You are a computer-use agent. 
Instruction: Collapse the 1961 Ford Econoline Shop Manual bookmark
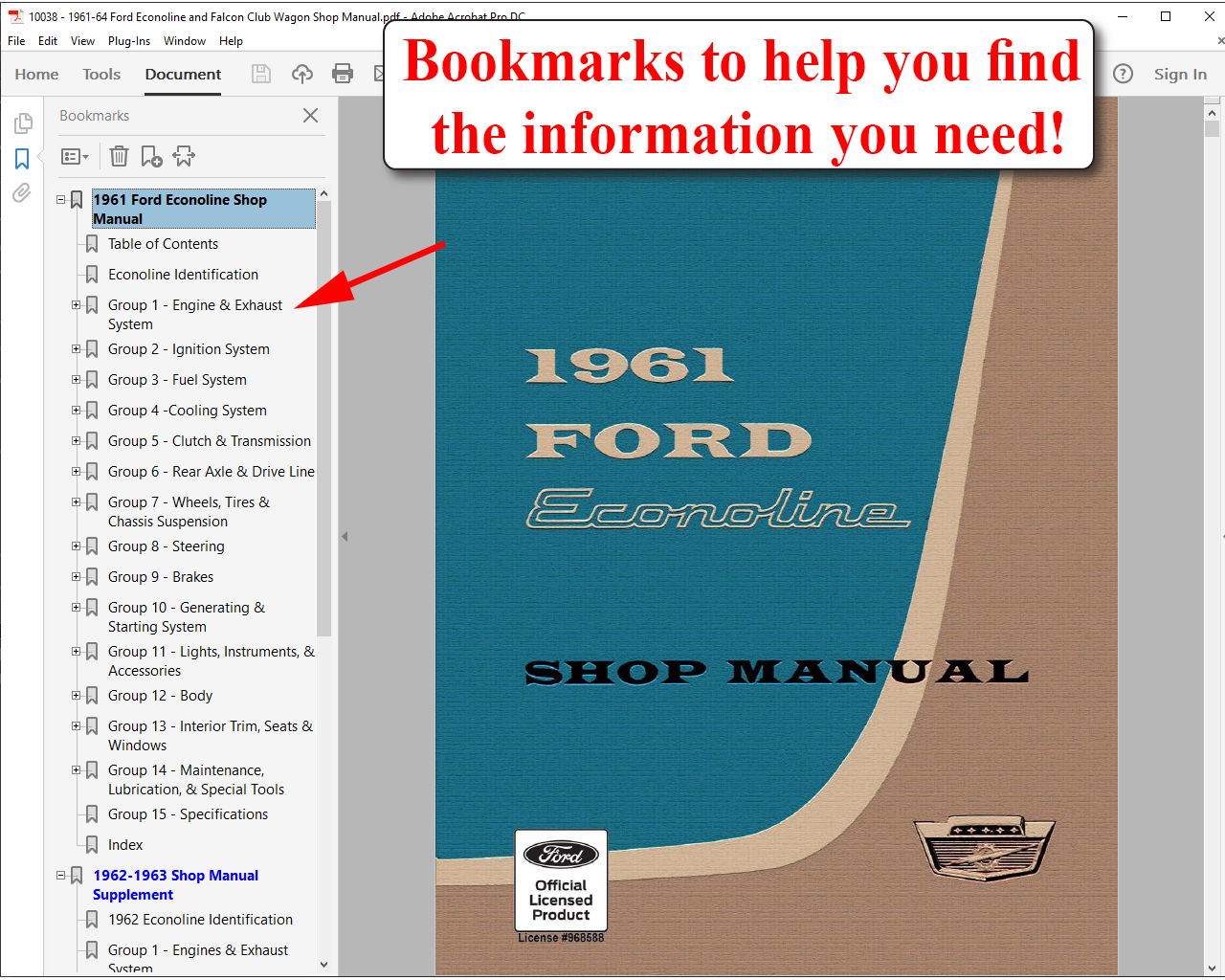coord(61,200)
